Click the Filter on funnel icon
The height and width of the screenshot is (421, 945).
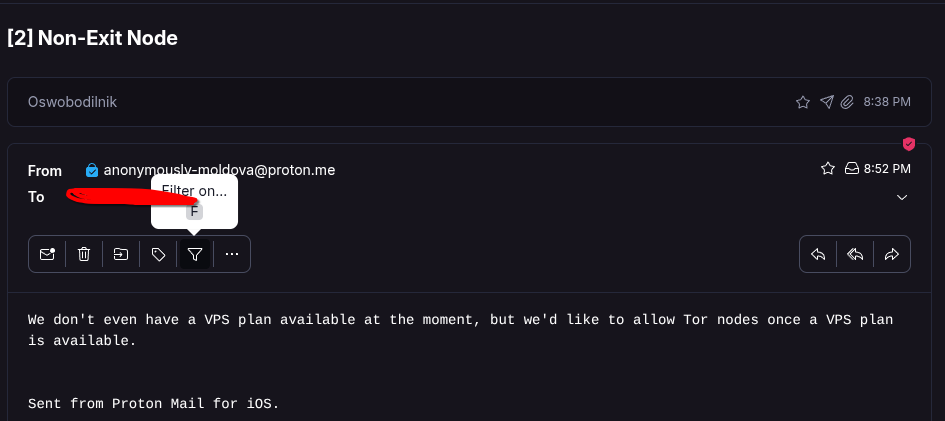(195, 254)
